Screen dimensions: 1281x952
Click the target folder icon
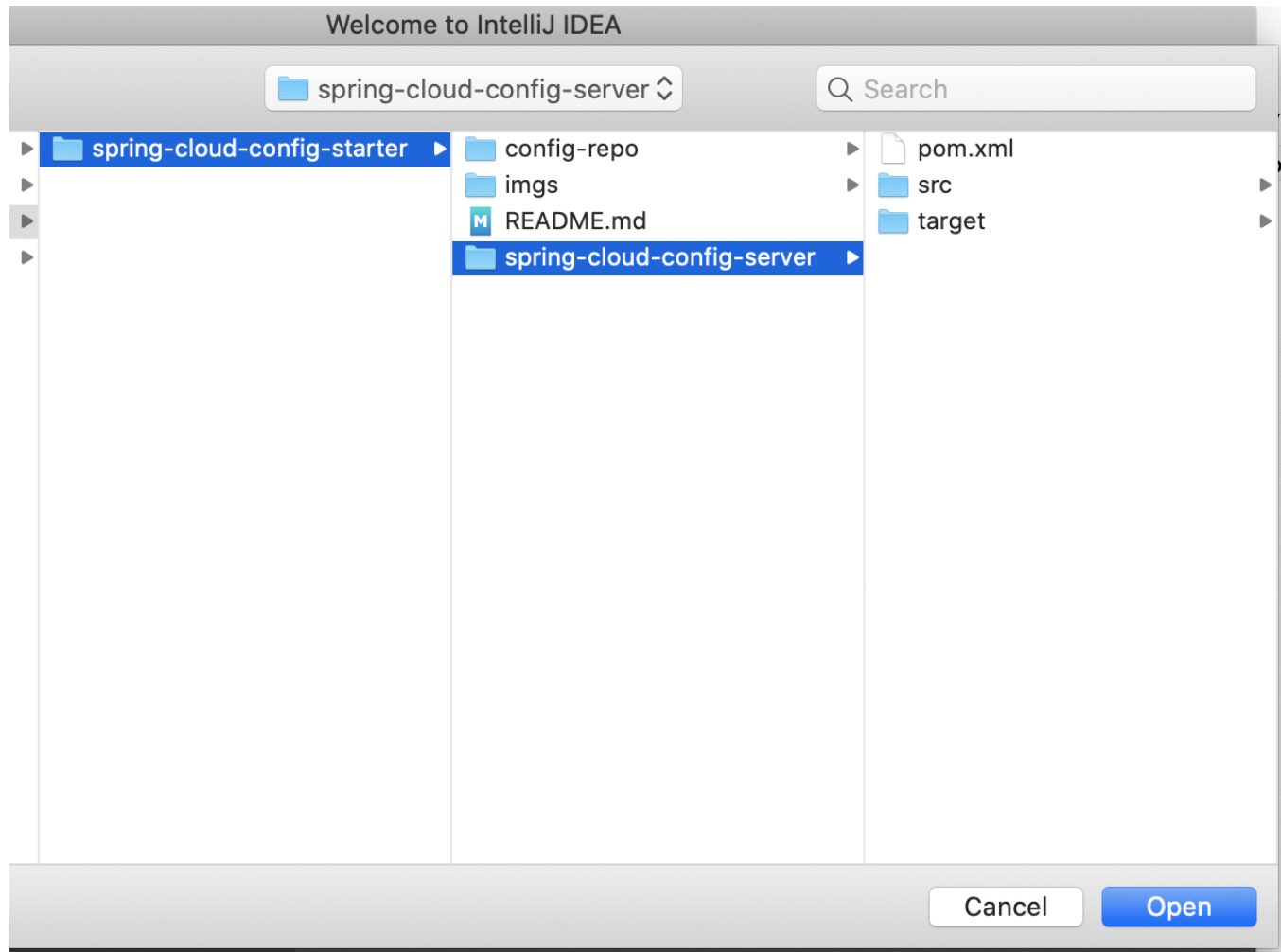coord(893,221)
